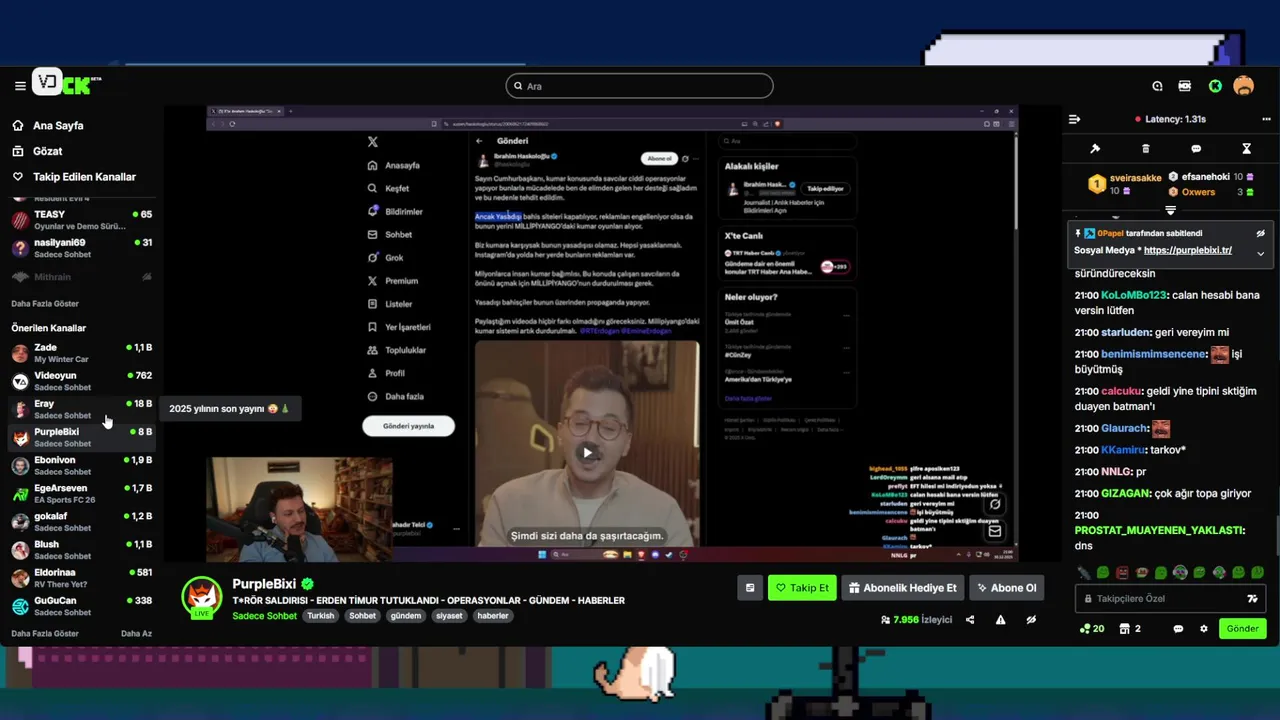
Task: Open the channel points balance showing 20
Action: (1092, 629)
